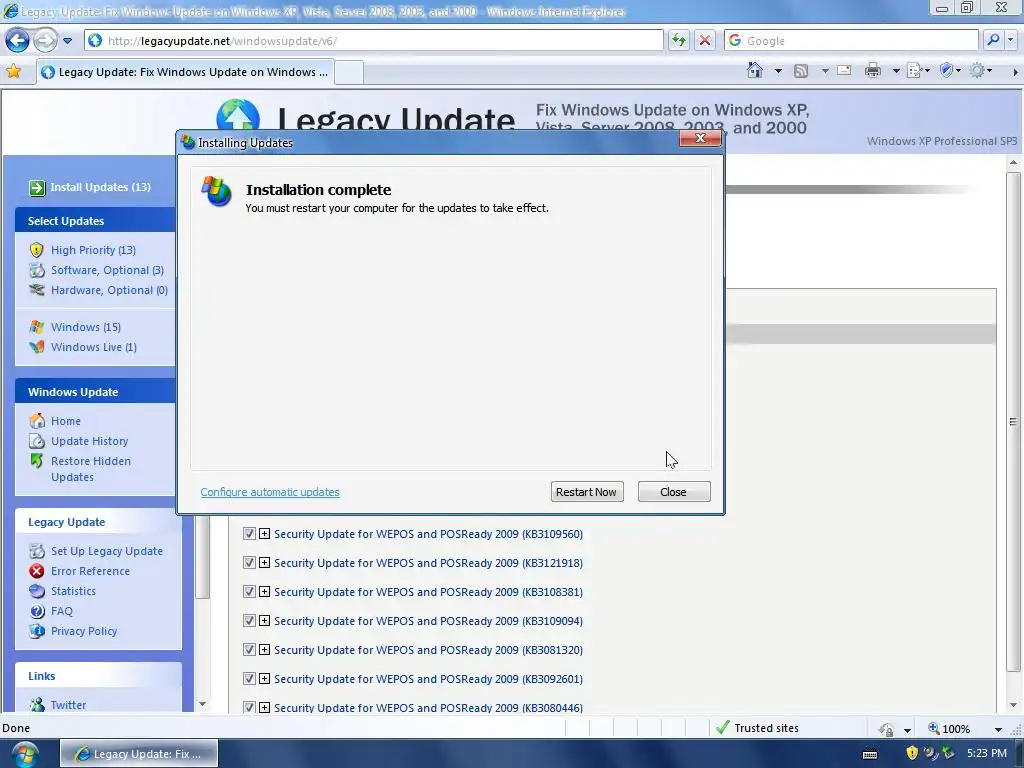This screenshot has width=1024, height=768.
Task: Open Configure automatic updates link
Action: 270,492
